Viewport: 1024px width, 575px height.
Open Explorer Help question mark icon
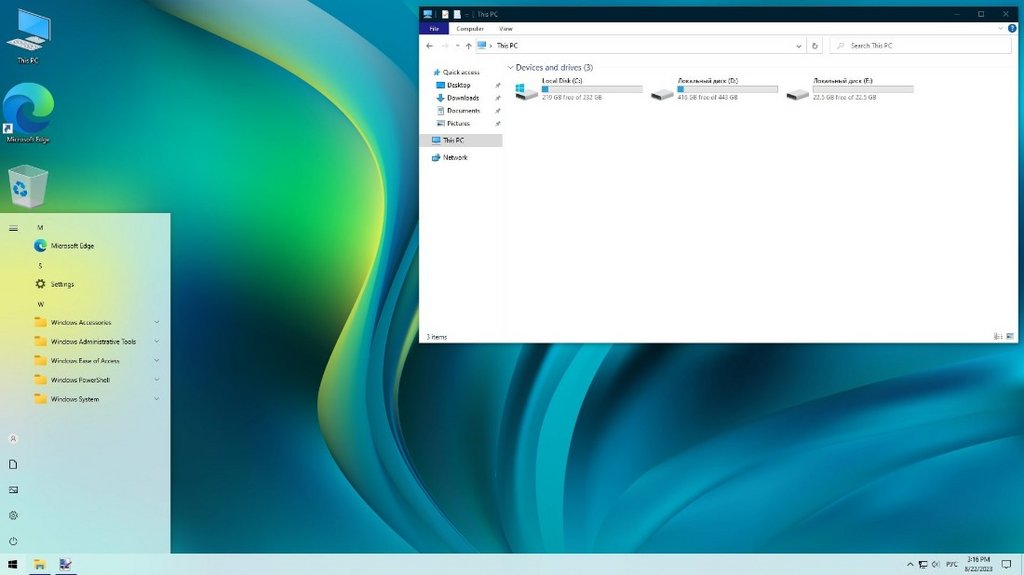coord(1012,29)
